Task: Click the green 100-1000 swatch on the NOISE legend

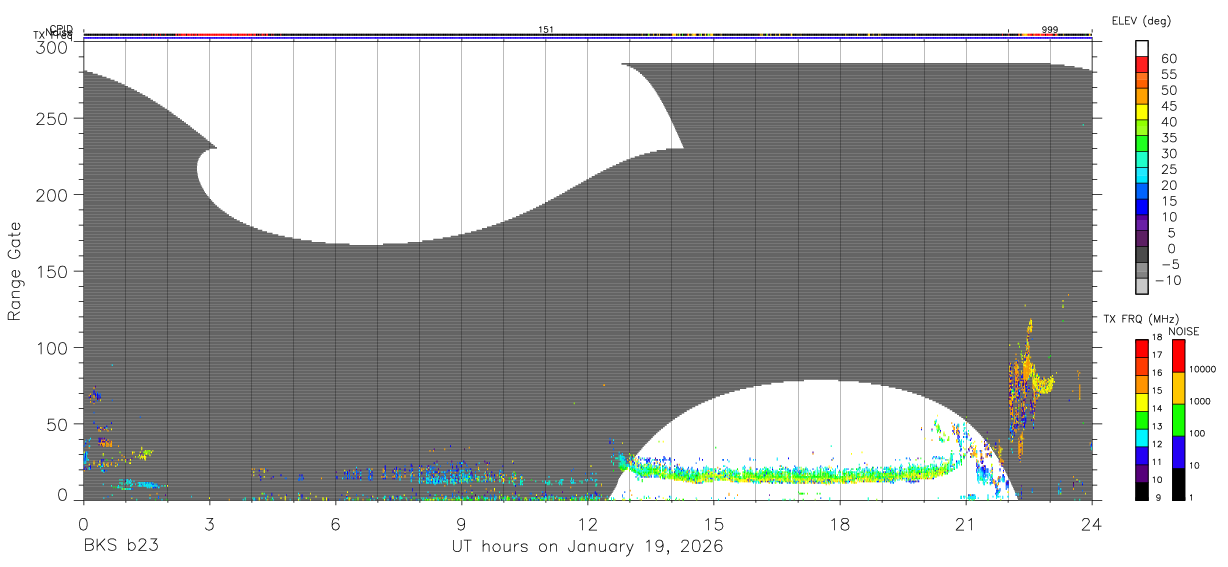Action: click(x=1178, y=420)
